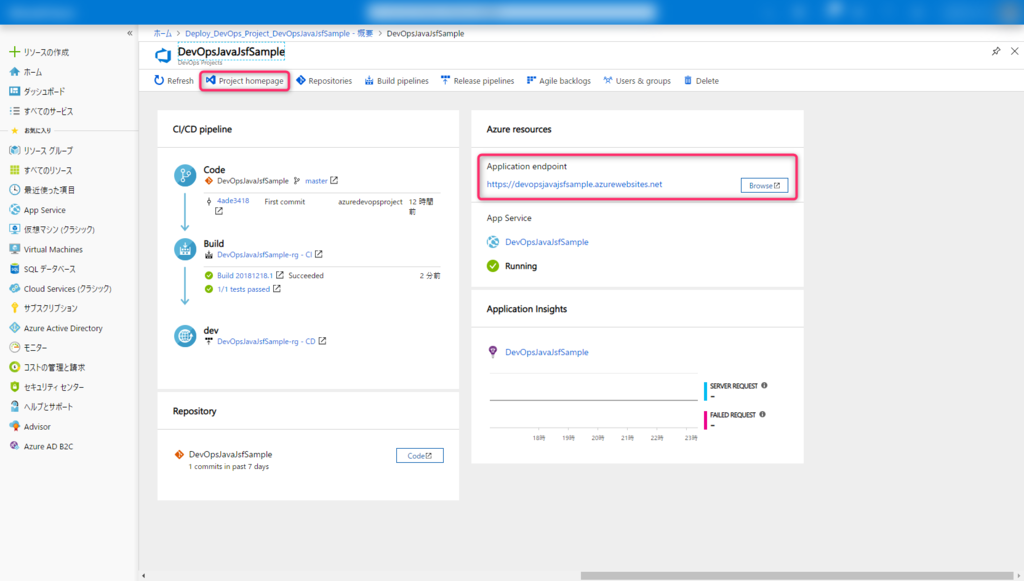Go to Deploy_DevOps_Project breadcrumb link

(x=279, y=33)
